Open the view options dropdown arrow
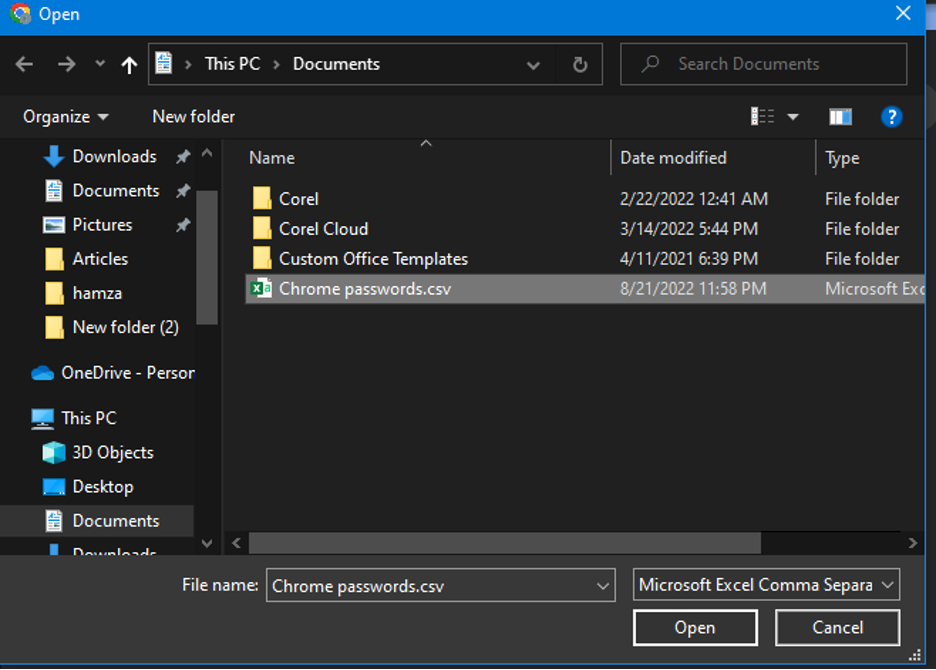Viewport: 936px width, 670px height. click(793, 117)
